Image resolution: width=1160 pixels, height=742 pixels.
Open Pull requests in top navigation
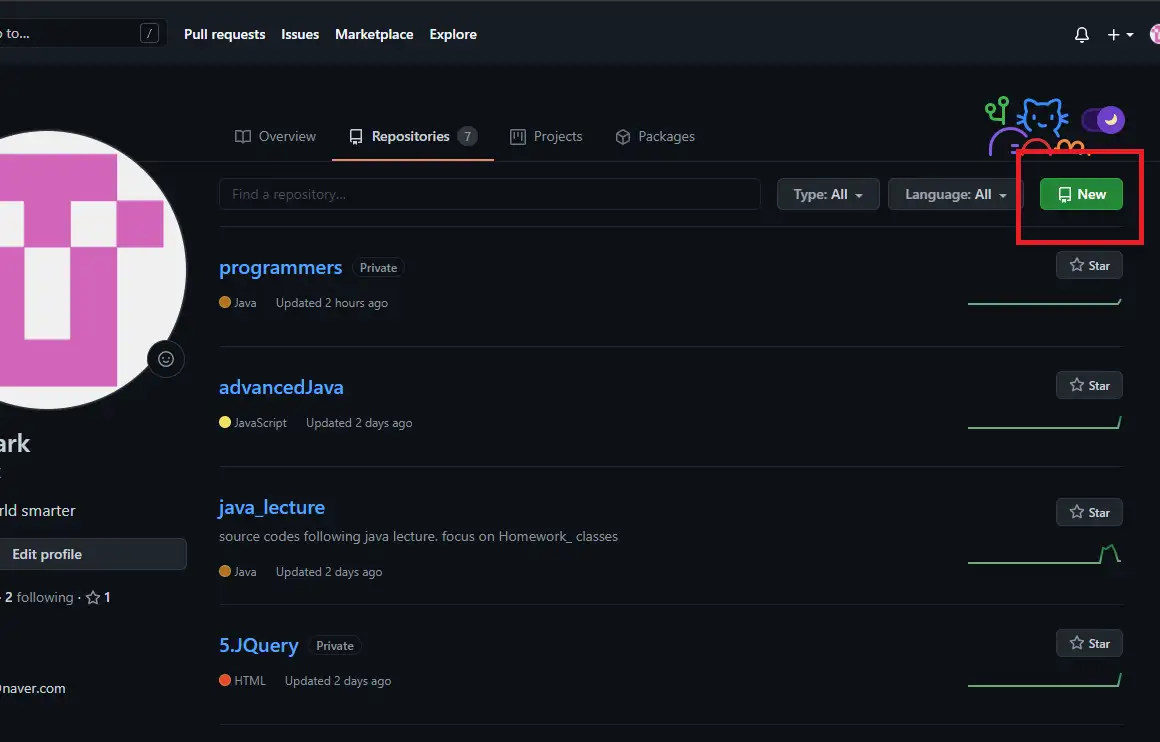[x=224, y=34]
